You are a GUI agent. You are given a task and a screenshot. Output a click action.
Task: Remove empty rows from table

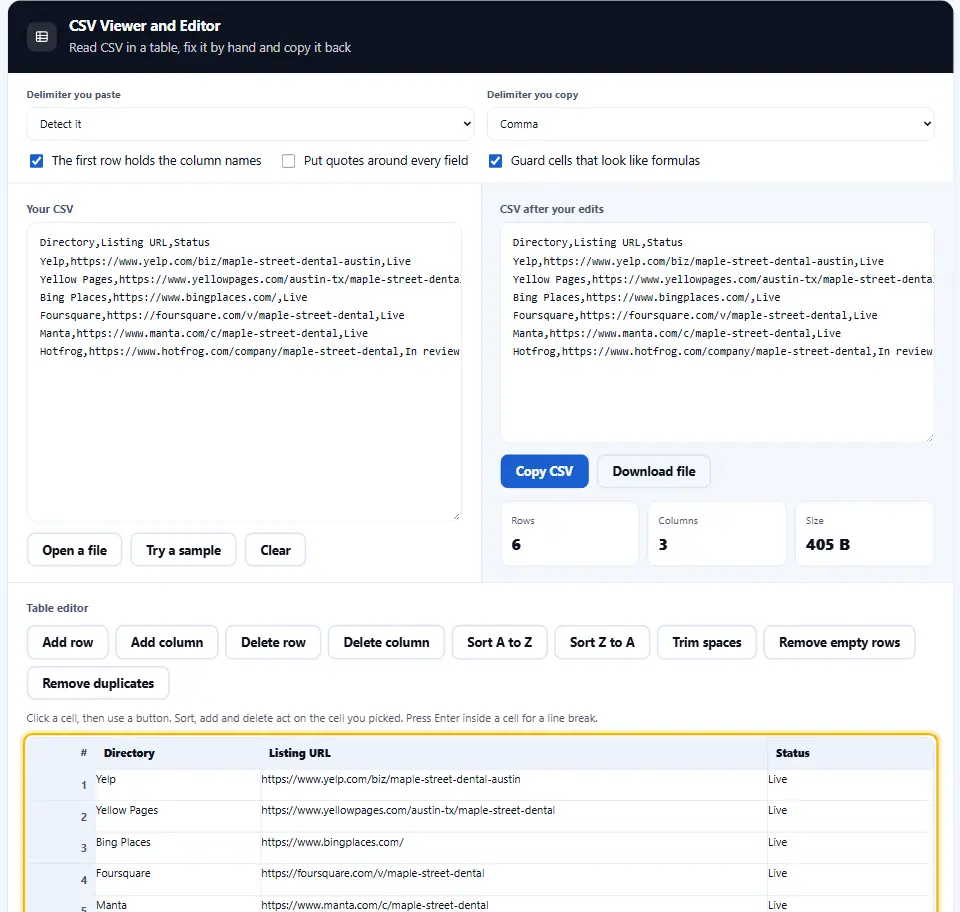coord(839,642)
